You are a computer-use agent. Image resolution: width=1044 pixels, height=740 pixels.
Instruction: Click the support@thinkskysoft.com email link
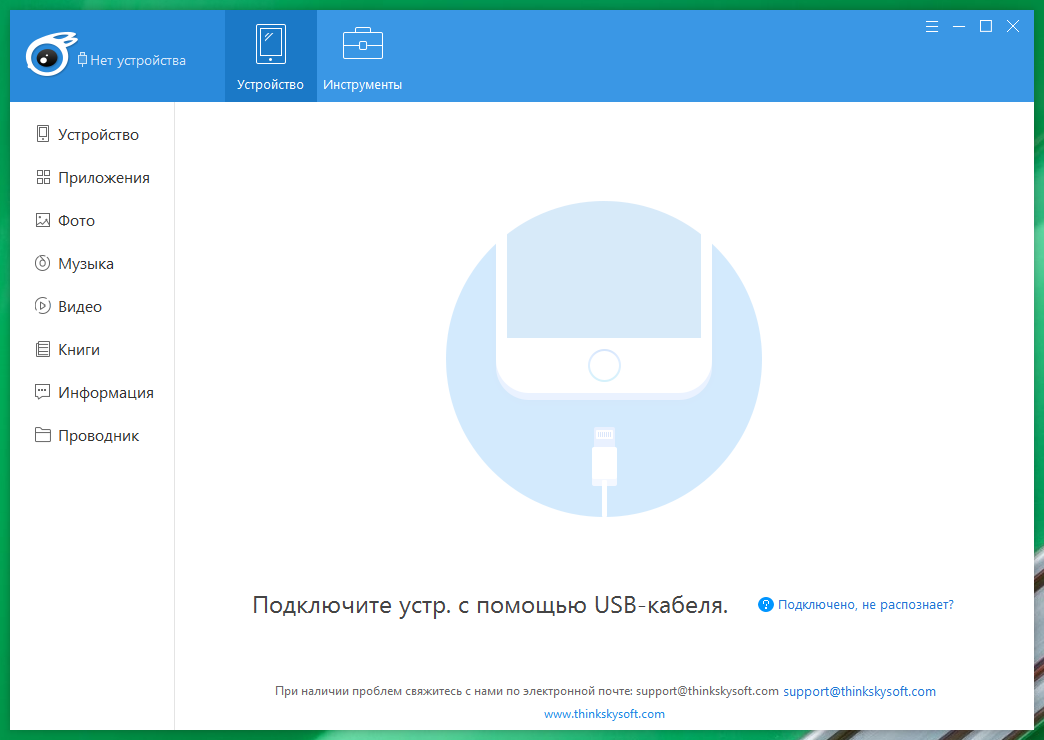(x=859, y=691)
